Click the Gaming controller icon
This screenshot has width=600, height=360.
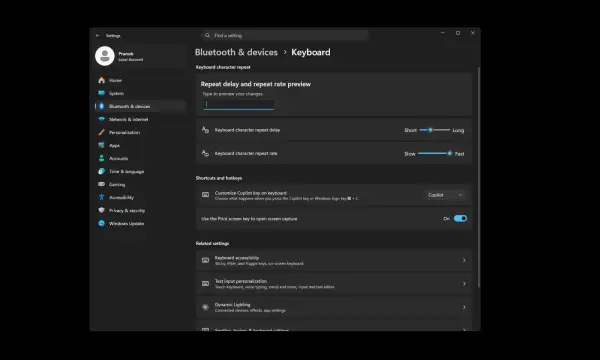click(101, 184)
